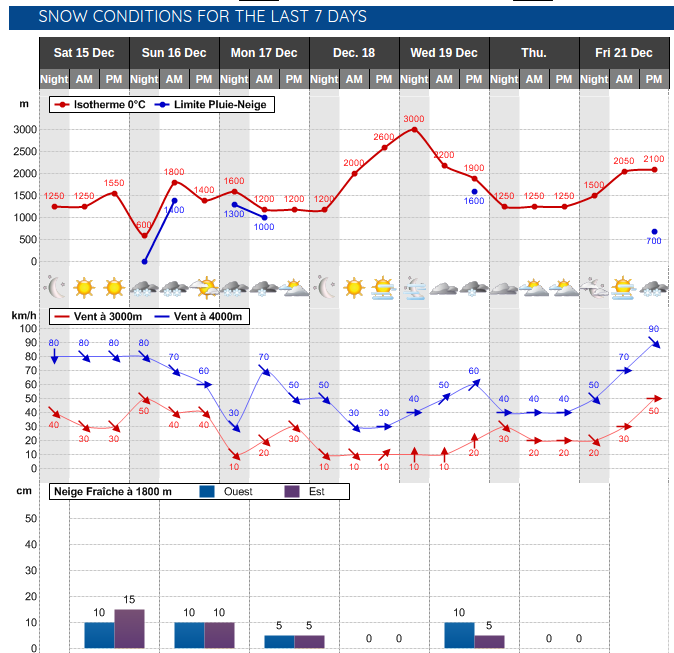
Task: Click the Snow Conditions for the Last 7 Days title
Action: pyautogui.click(x=202, y=16)
